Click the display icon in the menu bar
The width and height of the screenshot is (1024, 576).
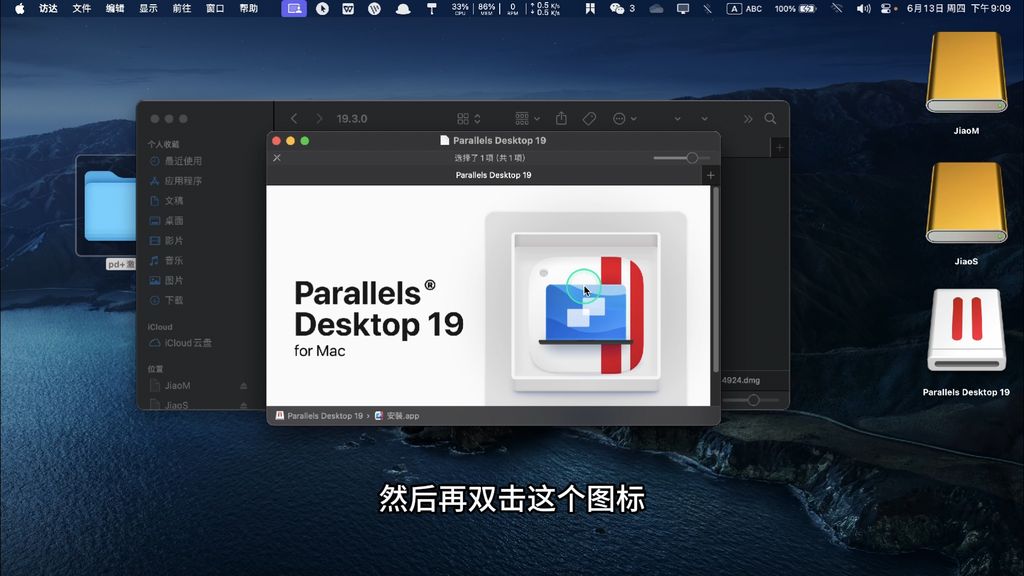click(683, 8)
